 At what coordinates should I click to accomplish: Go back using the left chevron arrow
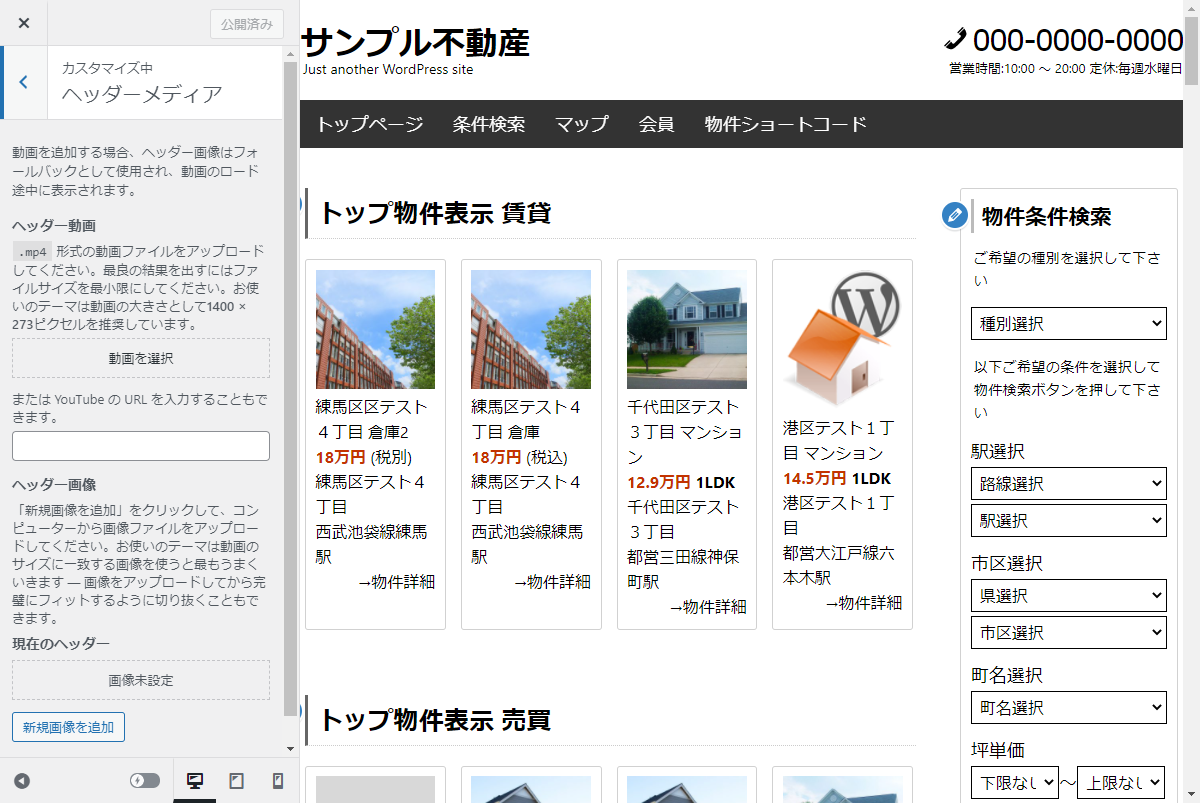pos(23,83)
